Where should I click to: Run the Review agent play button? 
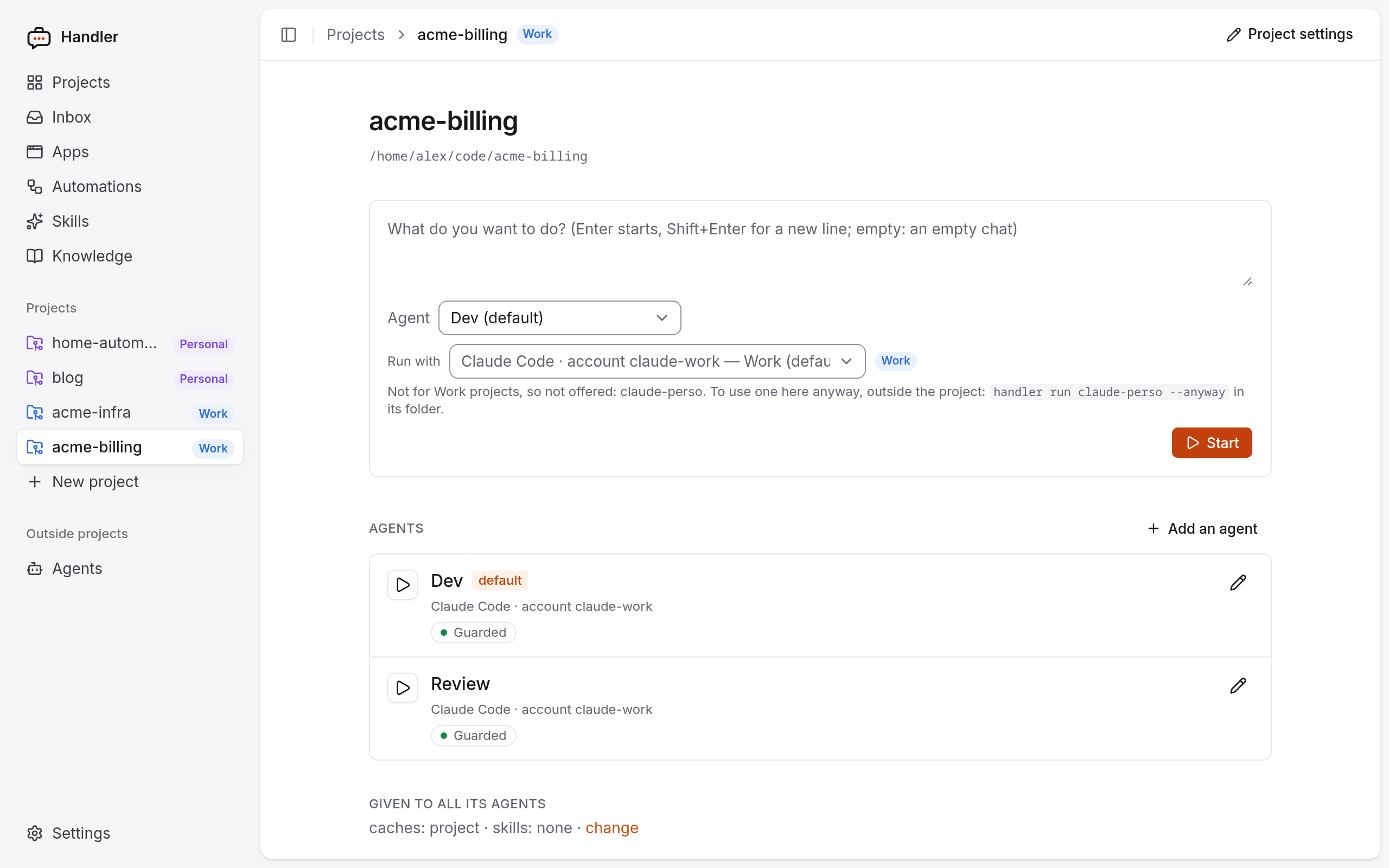403,688
